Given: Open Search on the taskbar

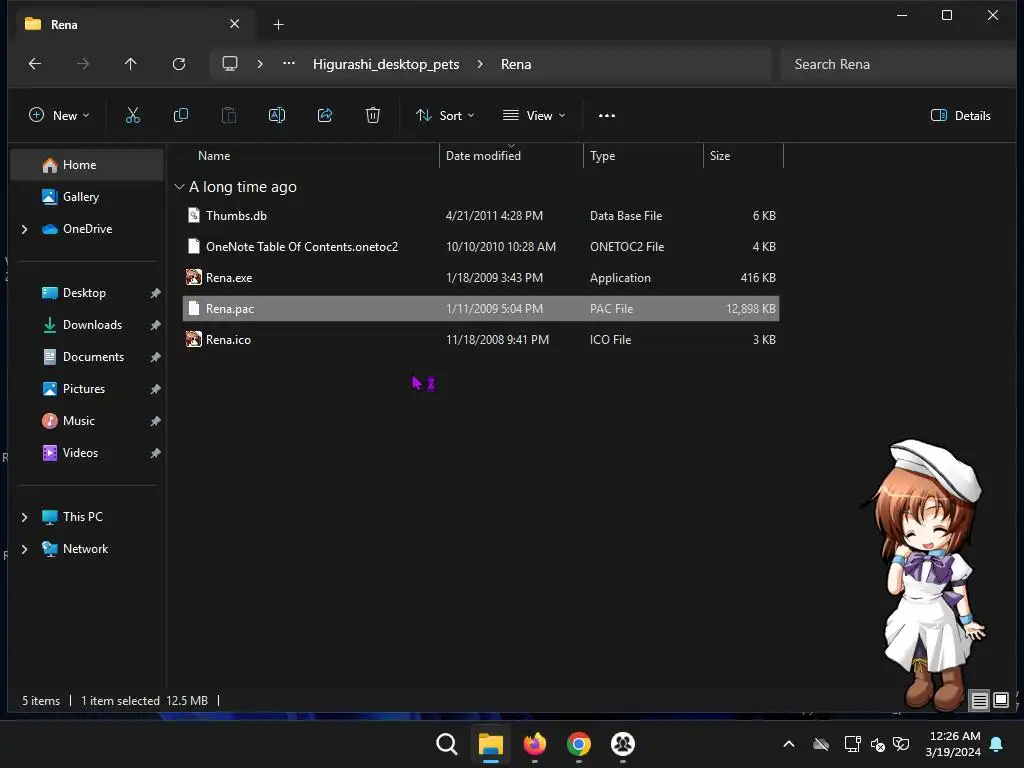Looking at the screenshot, I should (447, 744).
